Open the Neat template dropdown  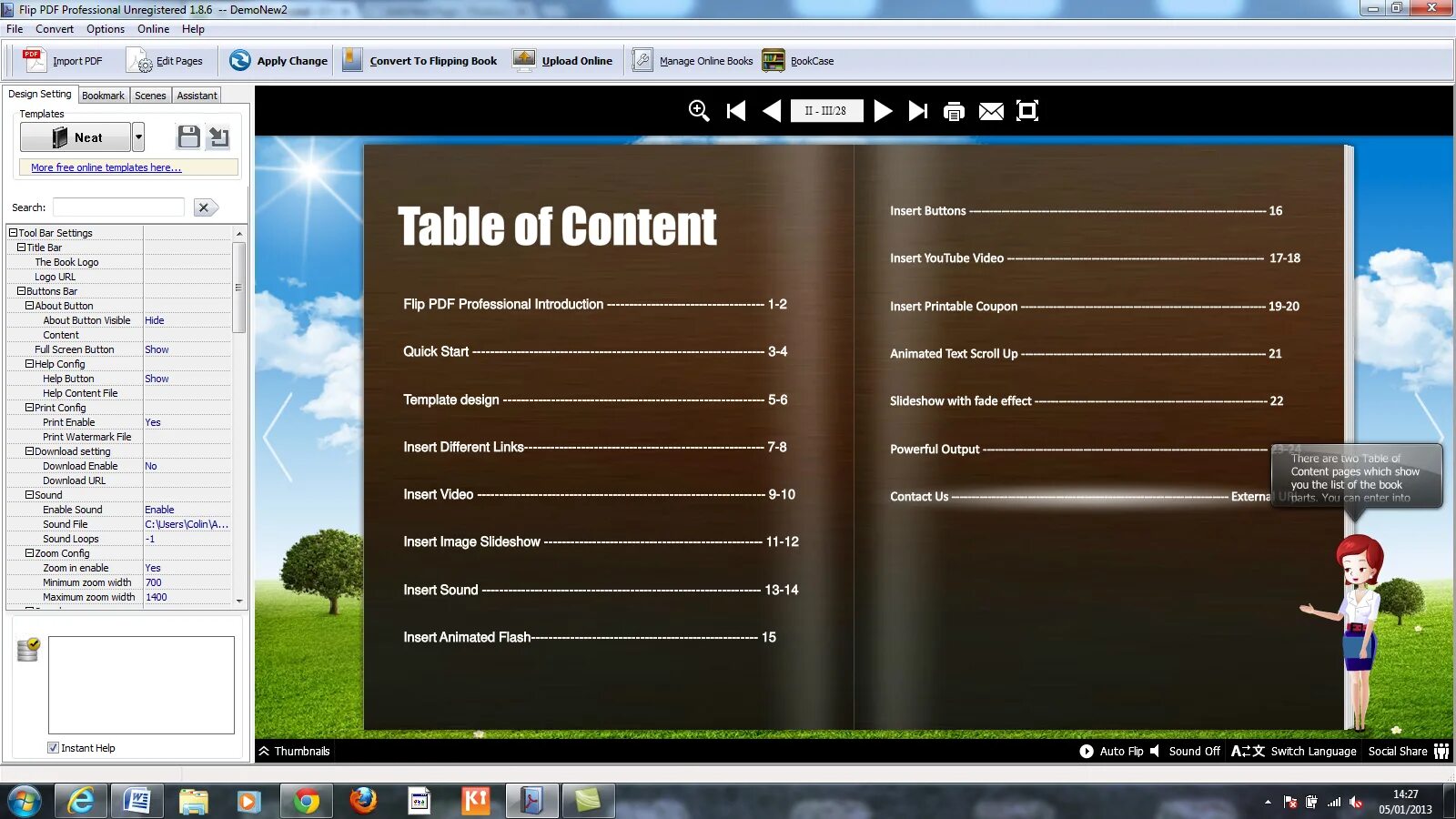click(138, 136)
